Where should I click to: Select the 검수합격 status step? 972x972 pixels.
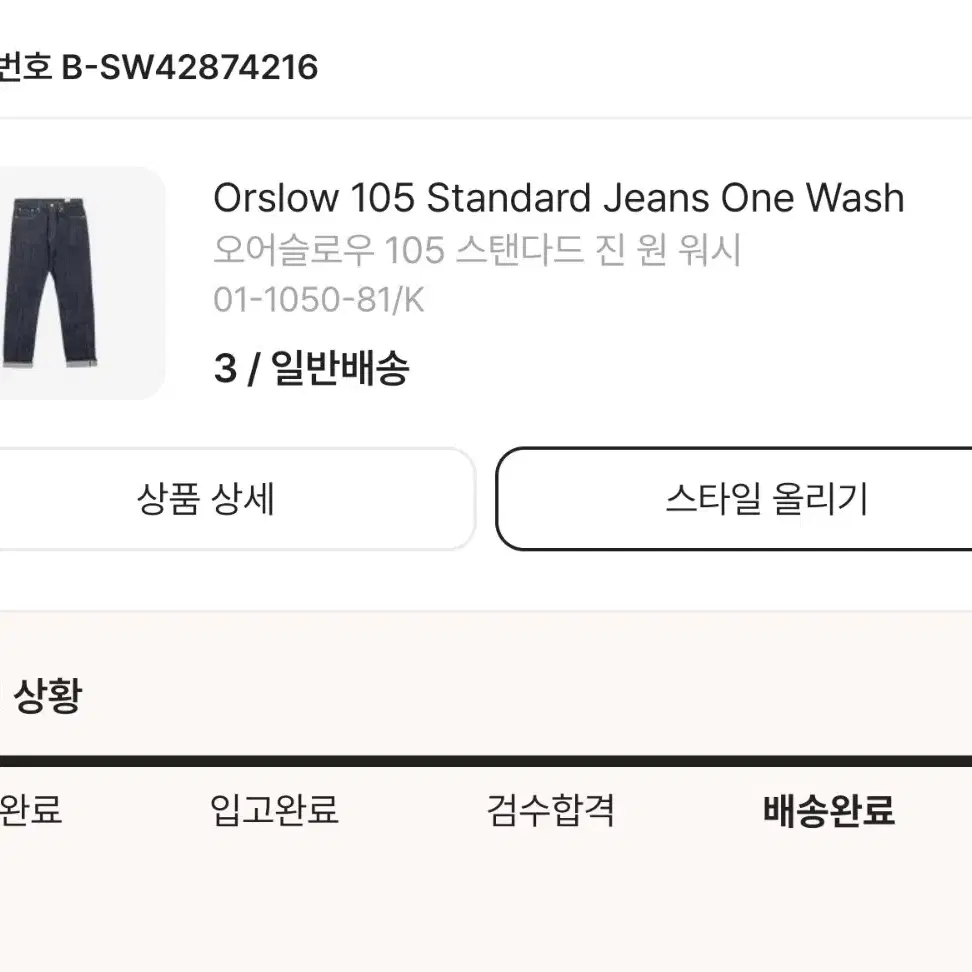pyautogui.click(x=550, y=810)
